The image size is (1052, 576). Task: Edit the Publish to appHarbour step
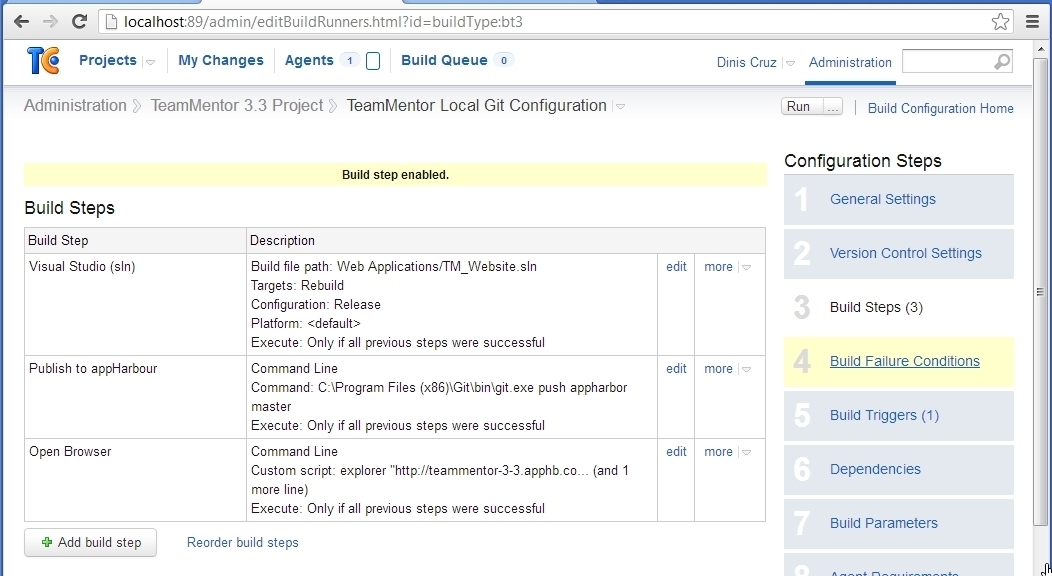click(676, 369)
